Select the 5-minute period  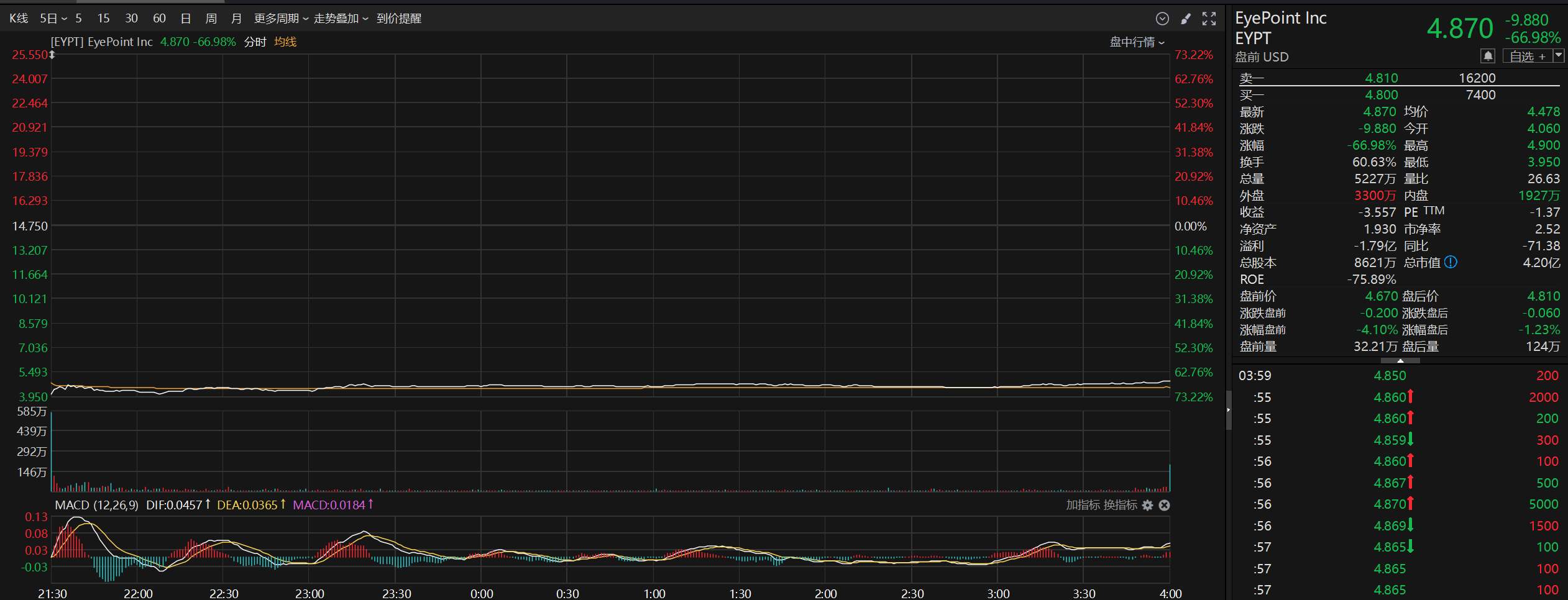point(78,19)
